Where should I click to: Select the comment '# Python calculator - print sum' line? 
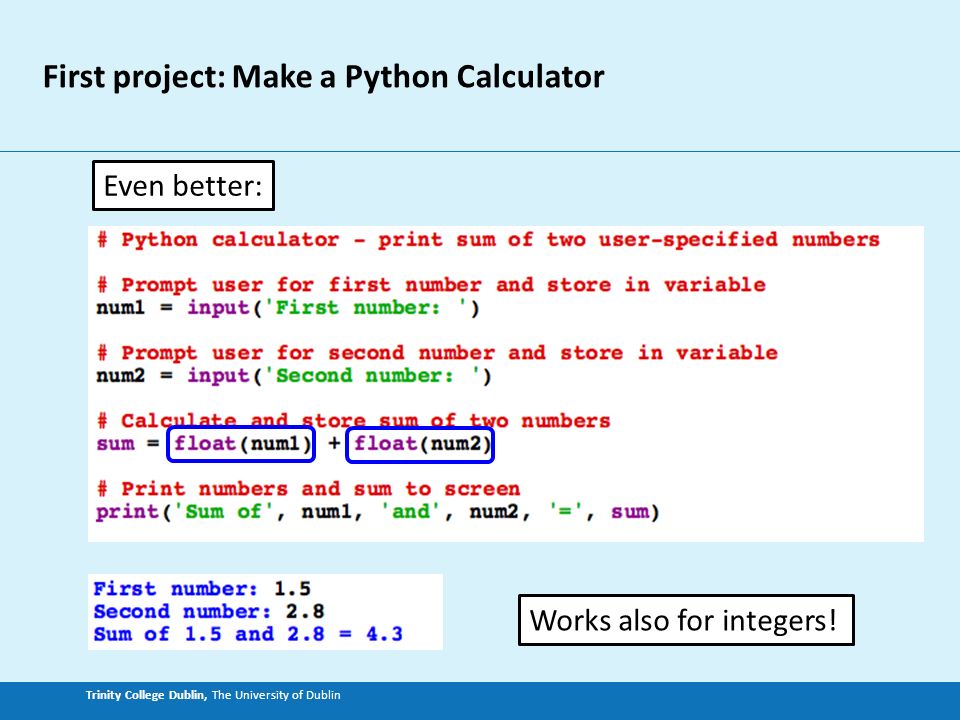[x=488, y=239]
